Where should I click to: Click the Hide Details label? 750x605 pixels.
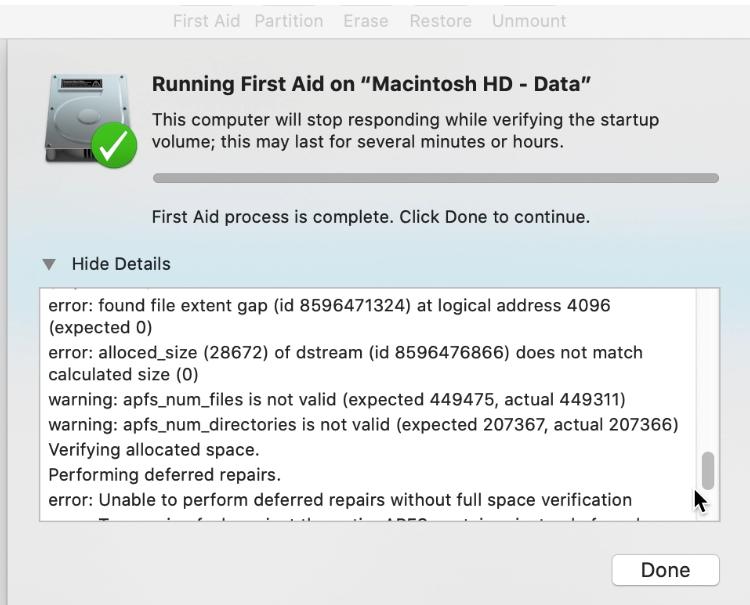[x=121, y=264]
